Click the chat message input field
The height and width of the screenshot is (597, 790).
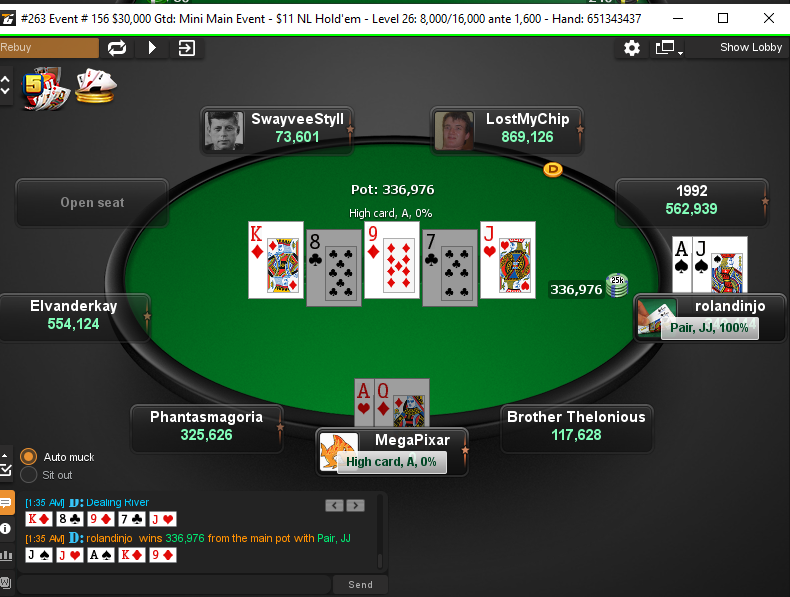(x=174, y=584)
